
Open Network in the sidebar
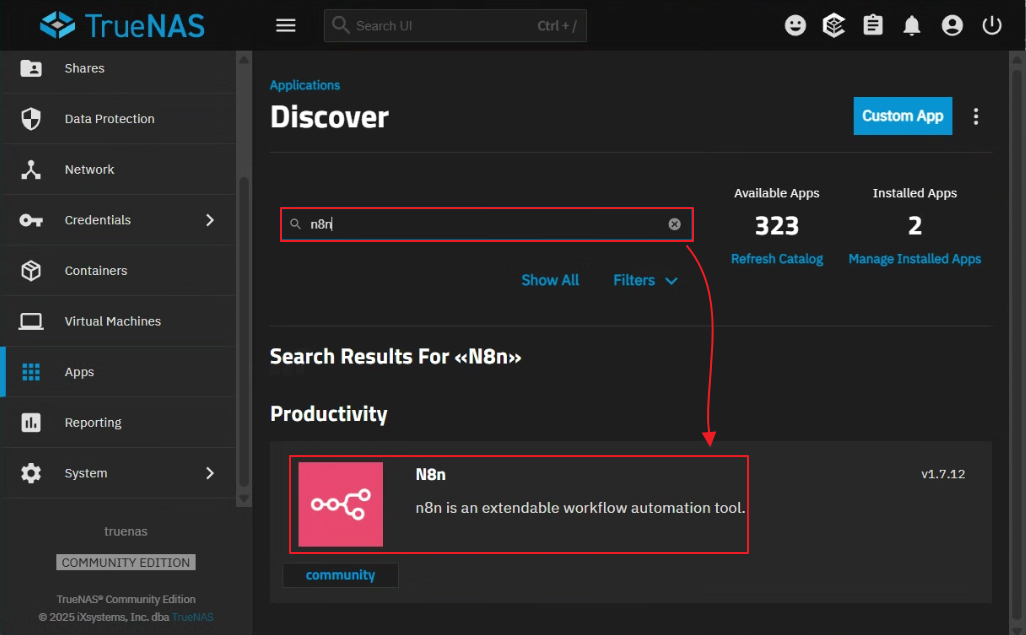(x=118, y=170)
